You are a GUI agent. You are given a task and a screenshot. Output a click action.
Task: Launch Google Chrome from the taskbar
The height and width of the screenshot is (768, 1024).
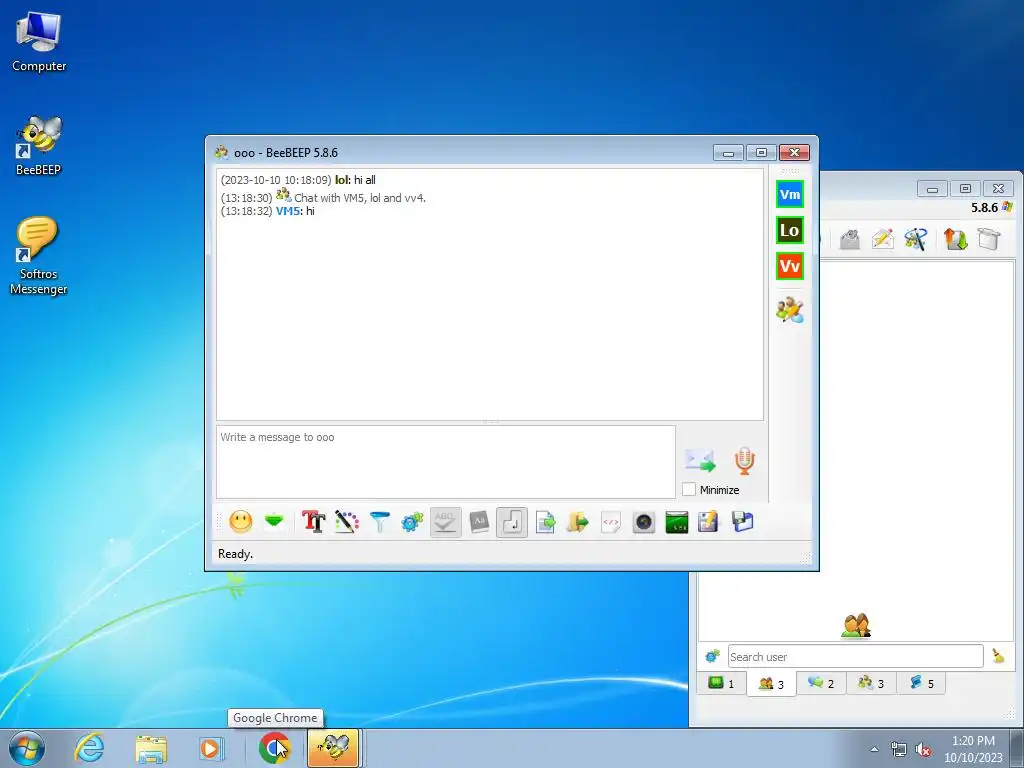(274, 748)
